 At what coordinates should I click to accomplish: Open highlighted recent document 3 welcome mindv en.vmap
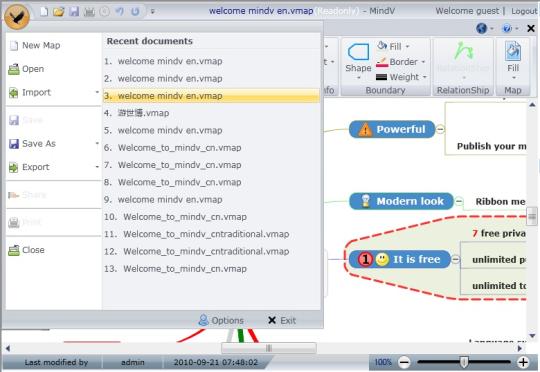[211, 96]
